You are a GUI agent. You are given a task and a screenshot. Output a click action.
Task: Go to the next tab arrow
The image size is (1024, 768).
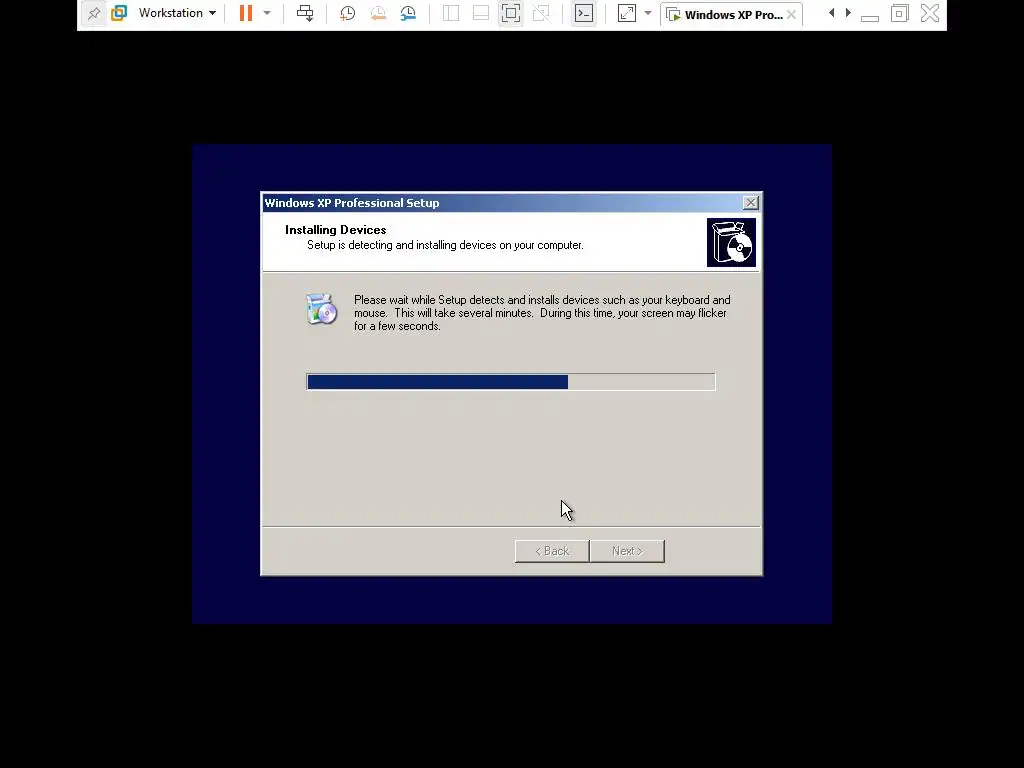[x=848, y=13]
